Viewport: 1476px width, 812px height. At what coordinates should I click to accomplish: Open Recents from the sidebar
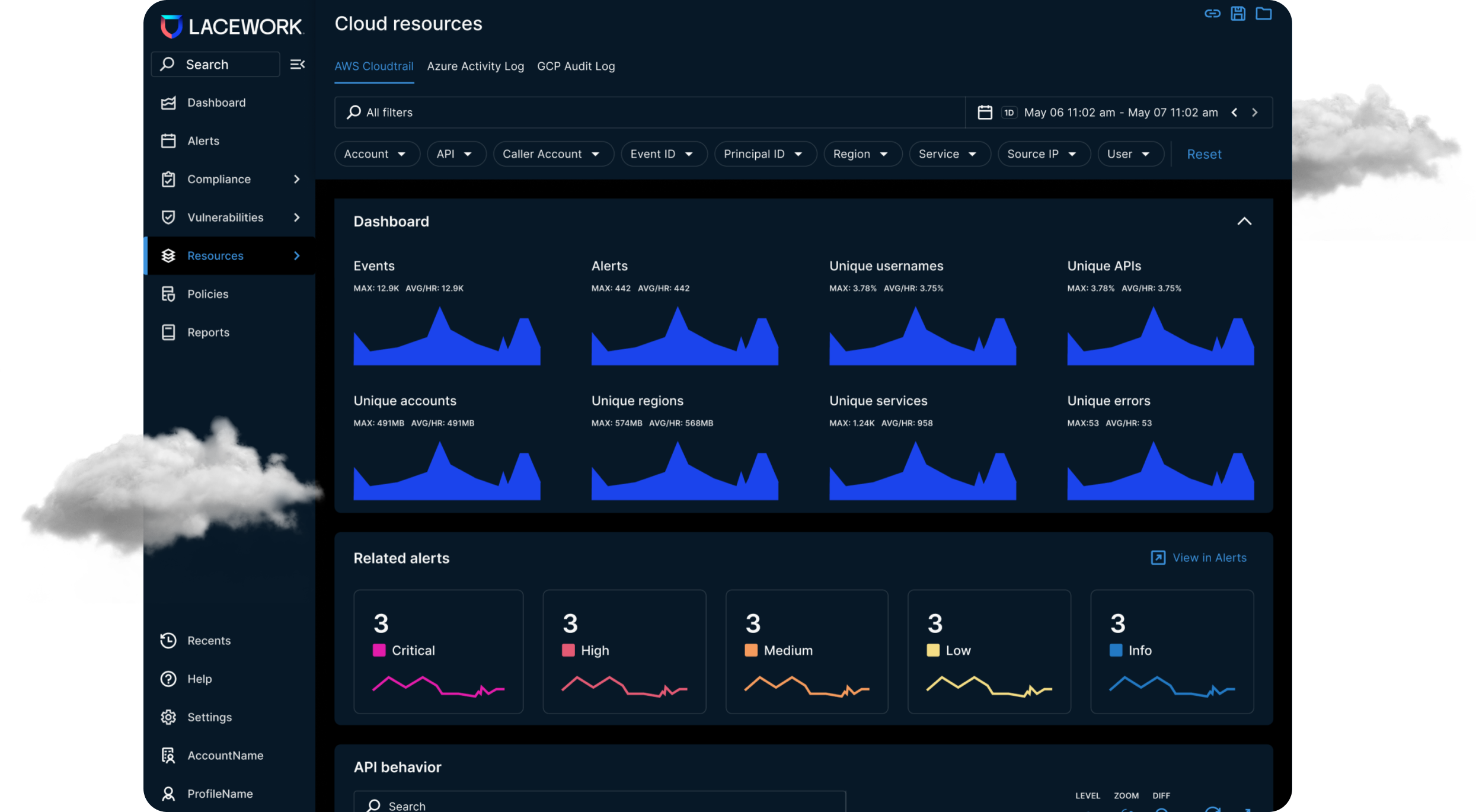click(209, 641)
